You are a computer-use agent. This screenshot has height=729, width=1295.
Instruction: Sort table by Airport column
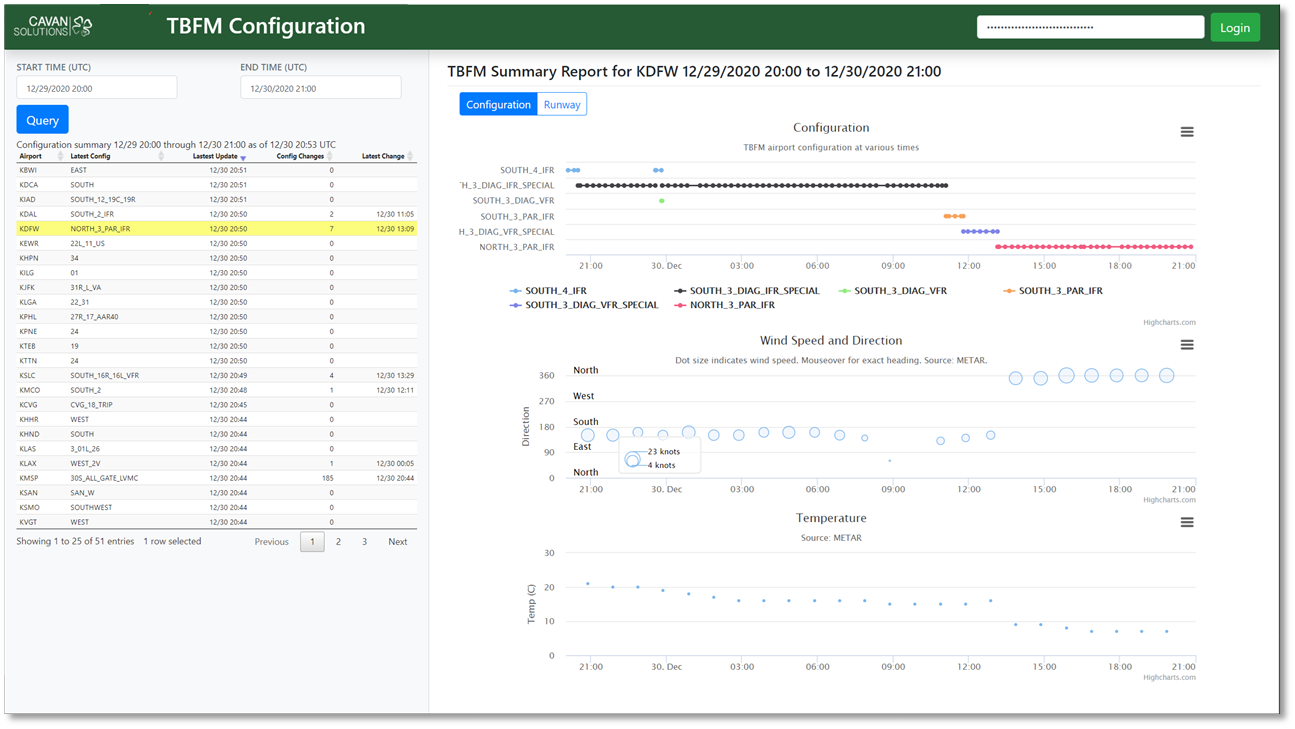click(31, 156)
